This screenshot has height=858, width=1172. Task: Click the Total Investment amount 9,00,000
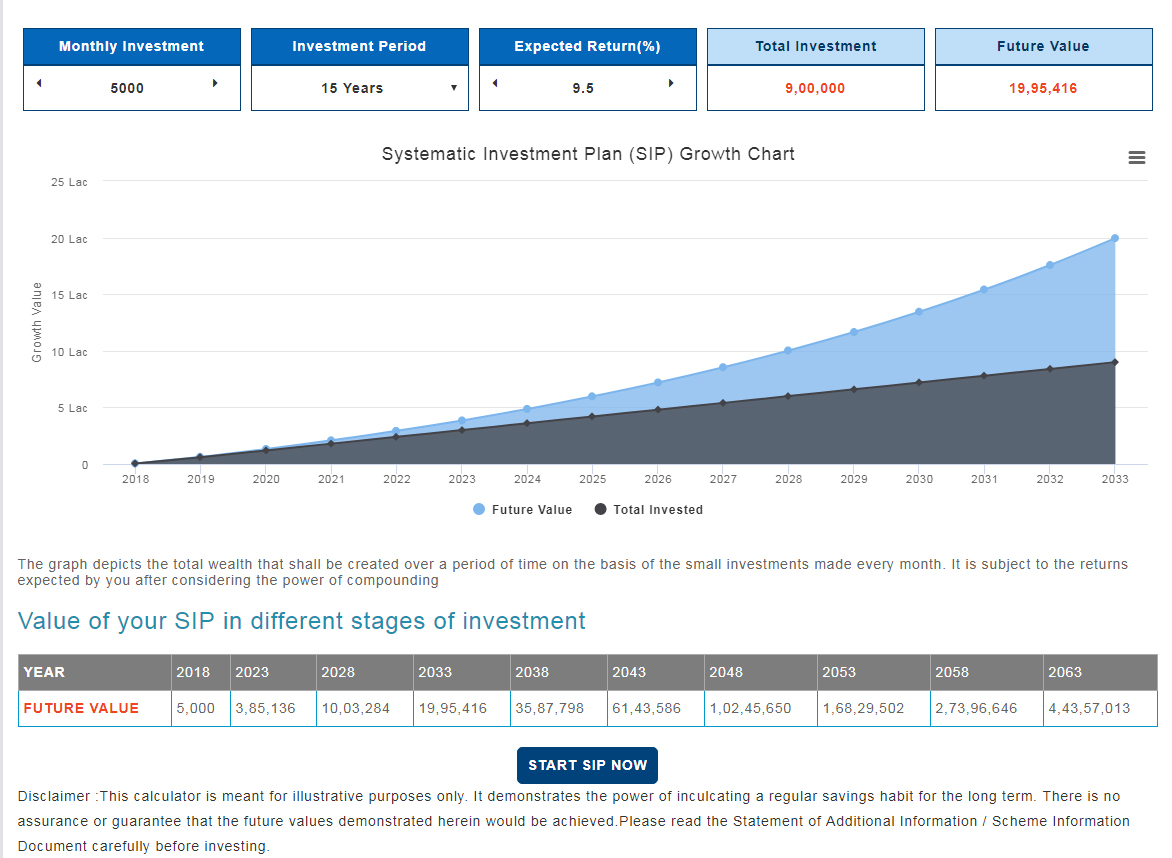coord(815,88)
